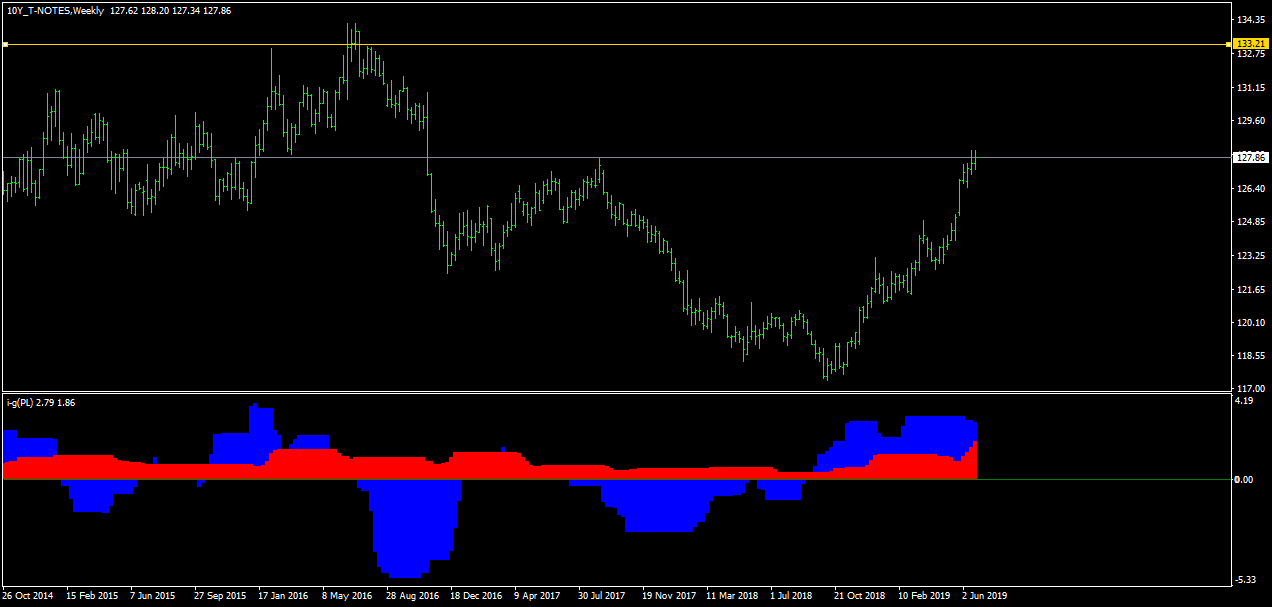This screenshot has width=1272, height=607.
Task: Click the 123.25 price axis label
Action: tap(1251, 256)
